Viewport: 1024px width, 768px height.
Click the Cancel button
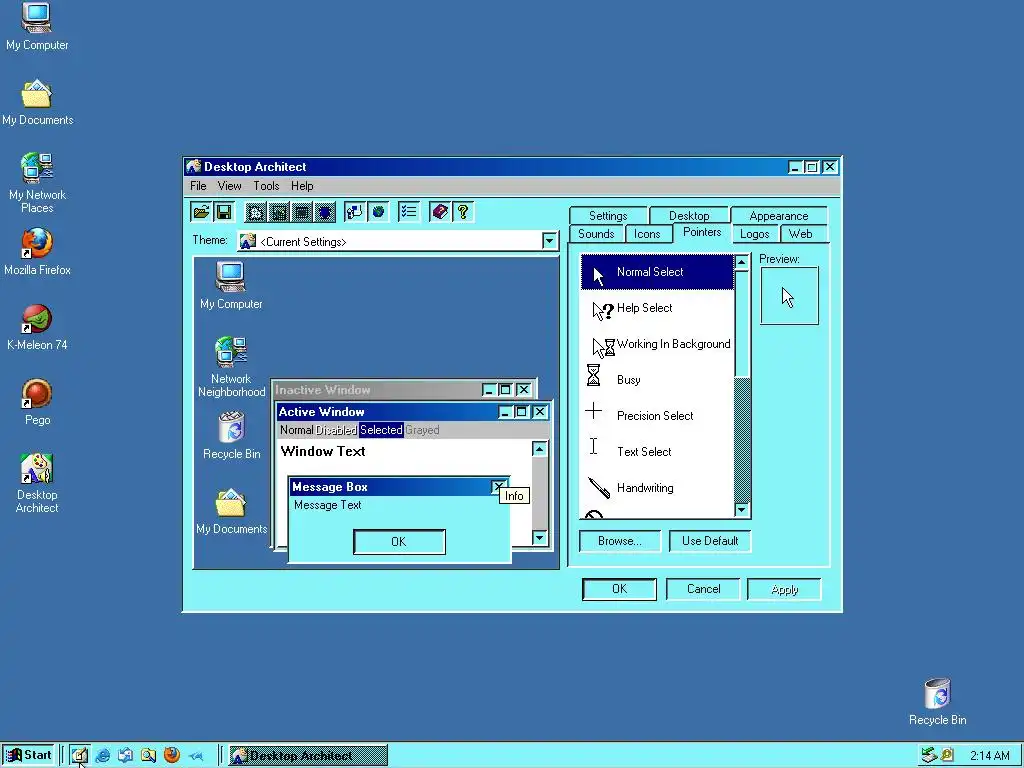(x=703, y=589)
